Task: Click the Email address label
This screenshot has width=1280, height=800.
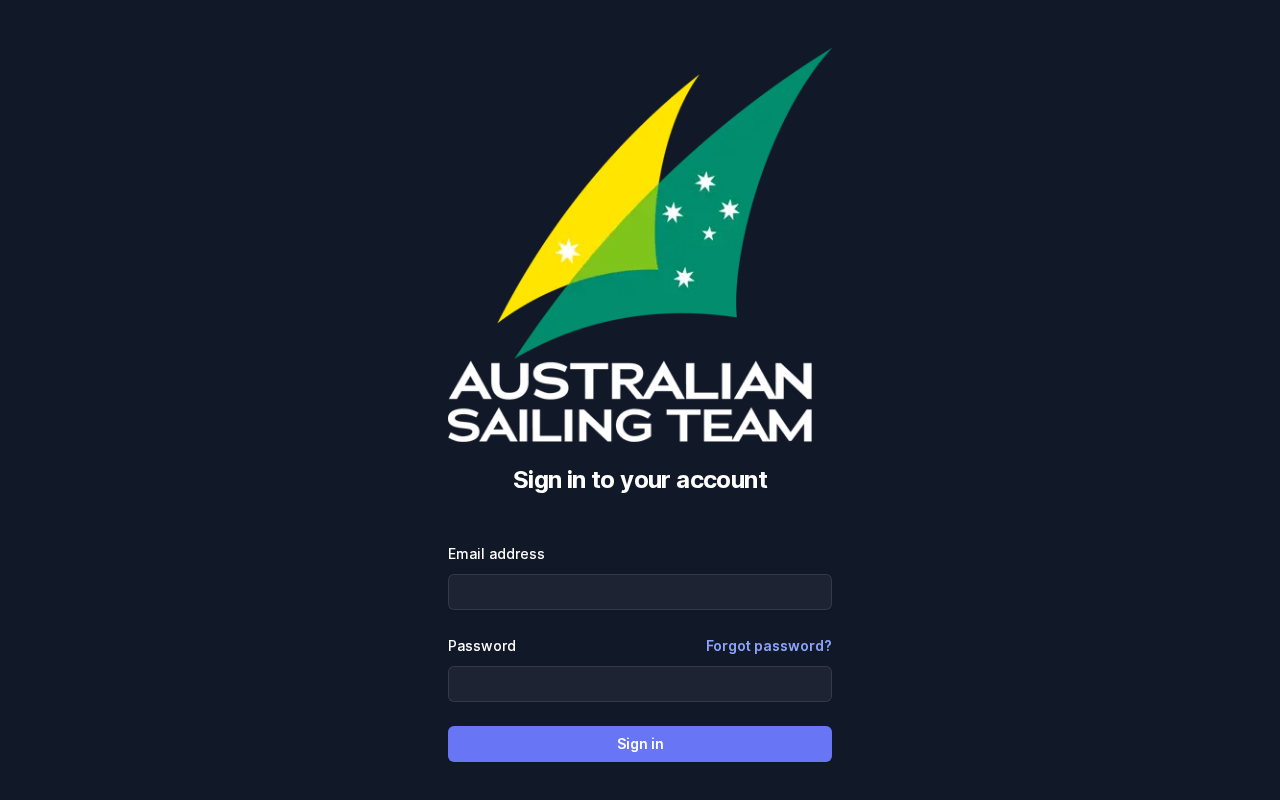Action: coord(496,554)
